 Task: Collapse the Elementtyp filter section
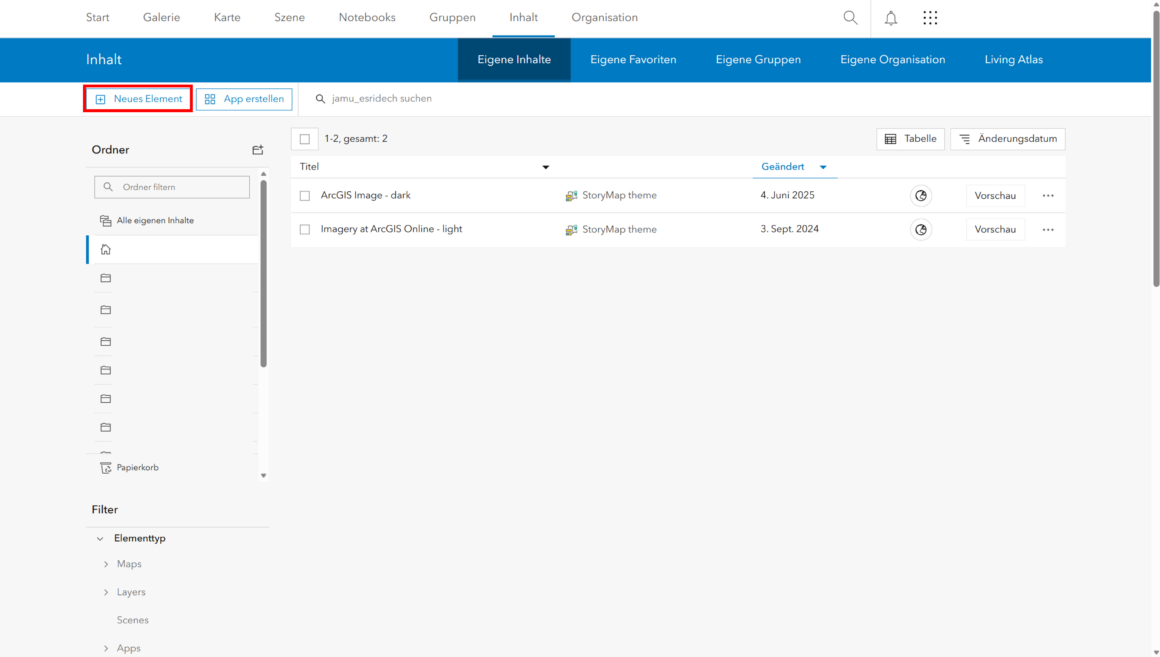point(100,539)
